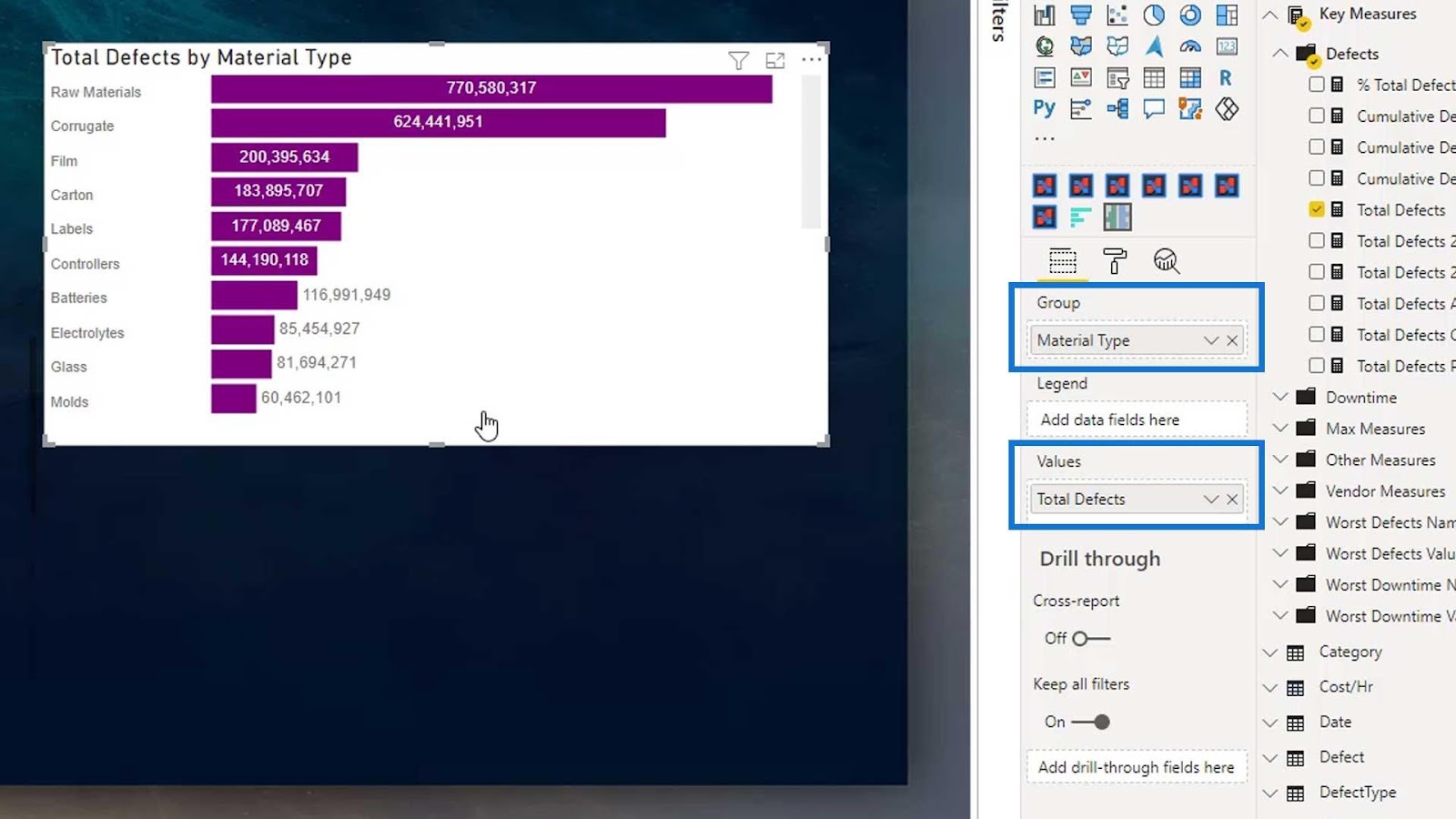Open the Total Defects value dropdown
This screenshot has width=1456, height=819.
point(1211,499)
